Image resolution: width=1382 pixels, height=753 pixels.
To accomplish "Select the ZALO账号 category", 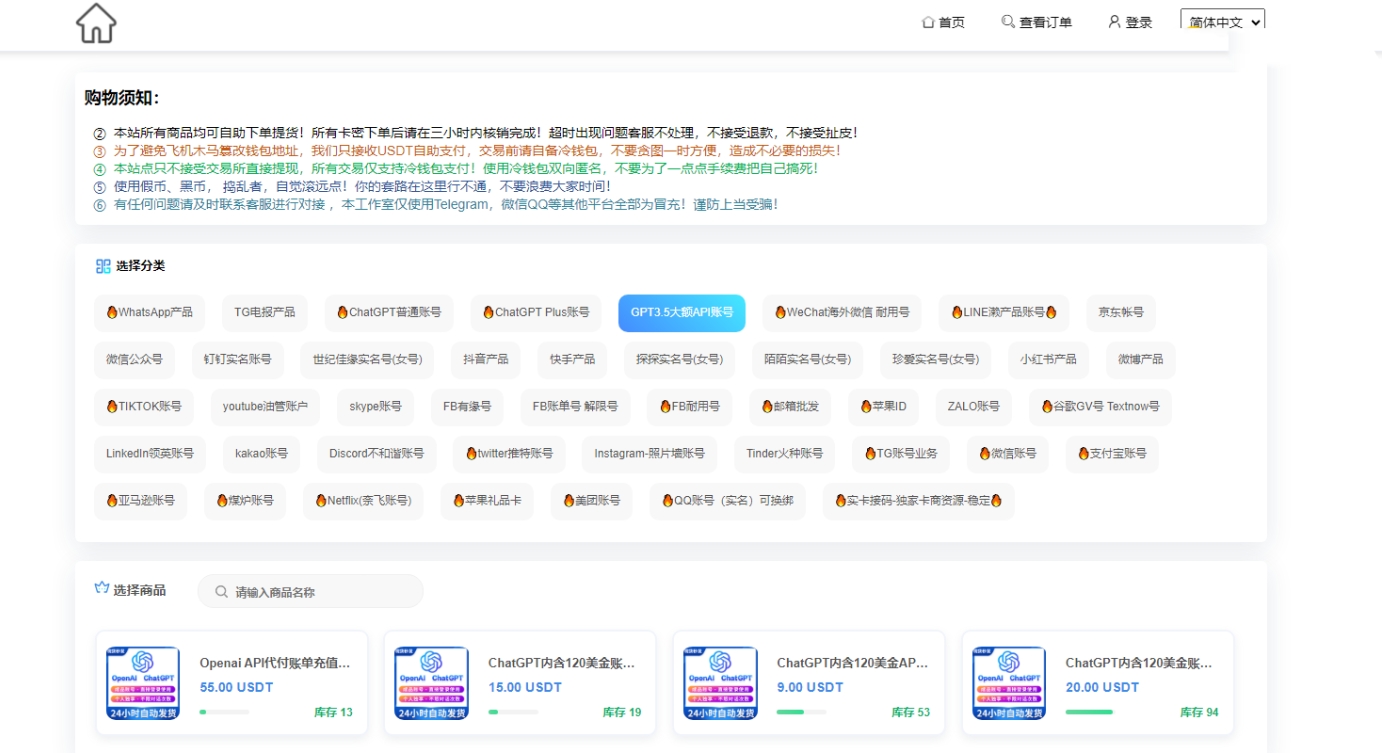I will pyautogui.click(x=974, y=407).
